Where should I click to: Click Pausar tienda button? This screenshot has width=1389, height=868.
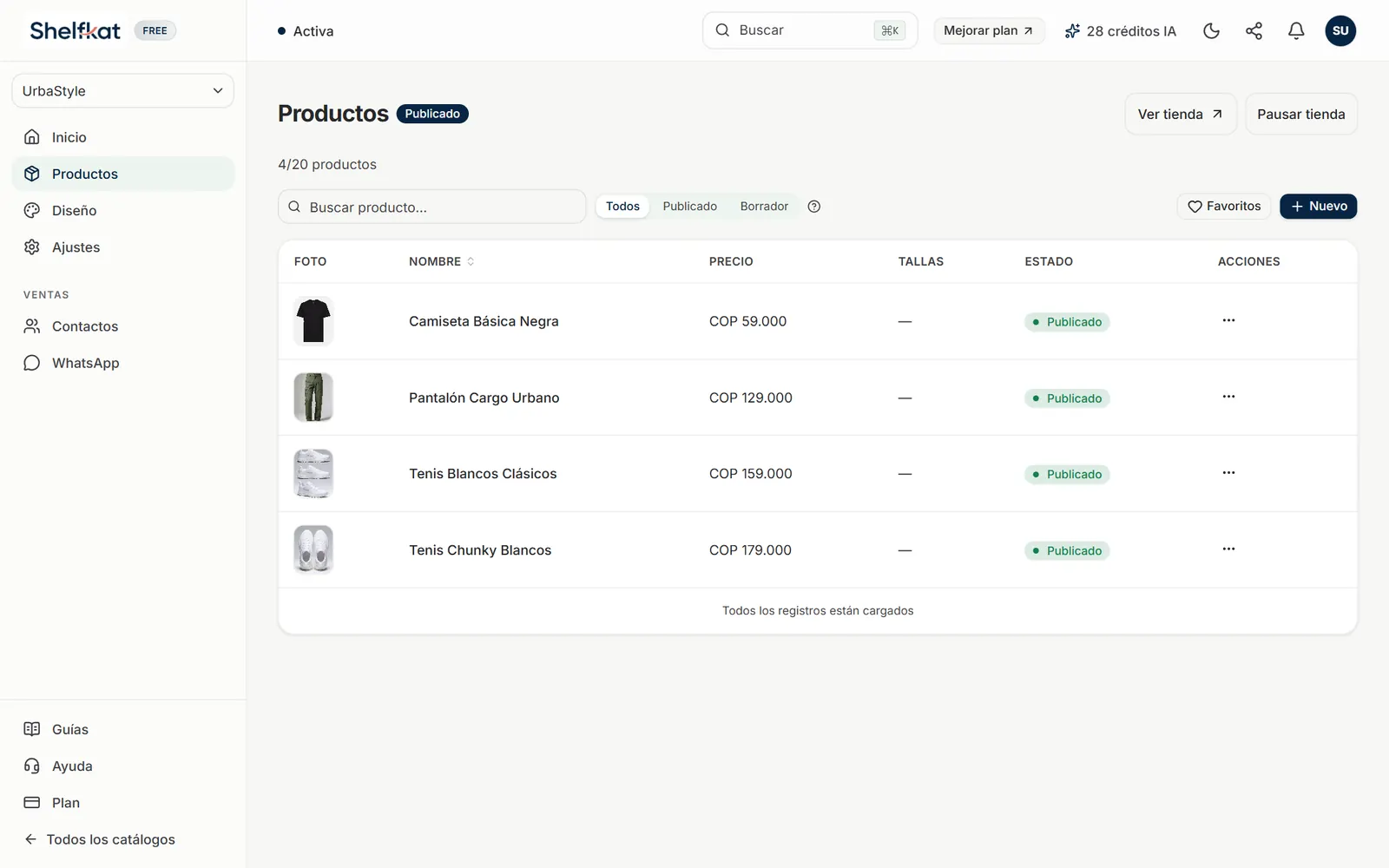[1301, 115]
